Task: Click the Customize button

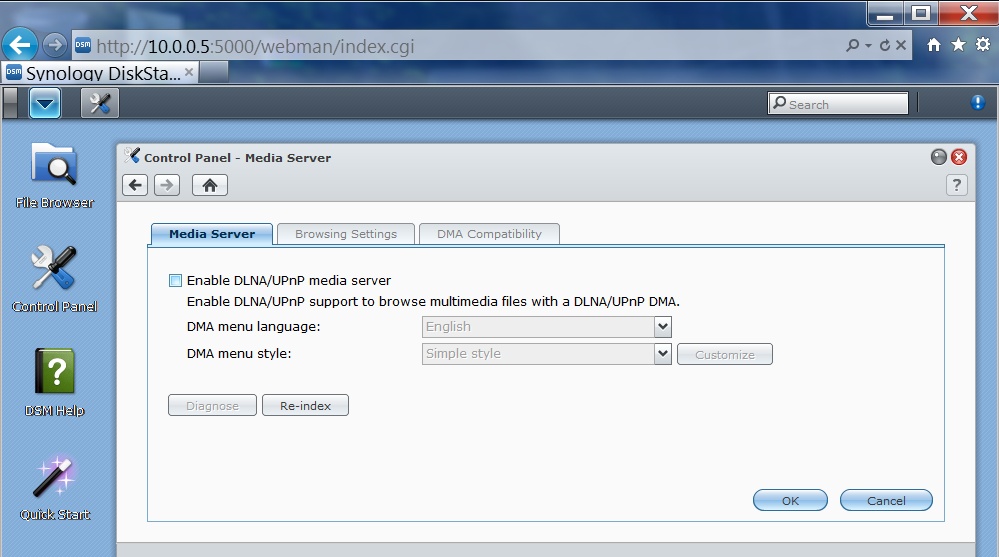Action: (725, 354)
